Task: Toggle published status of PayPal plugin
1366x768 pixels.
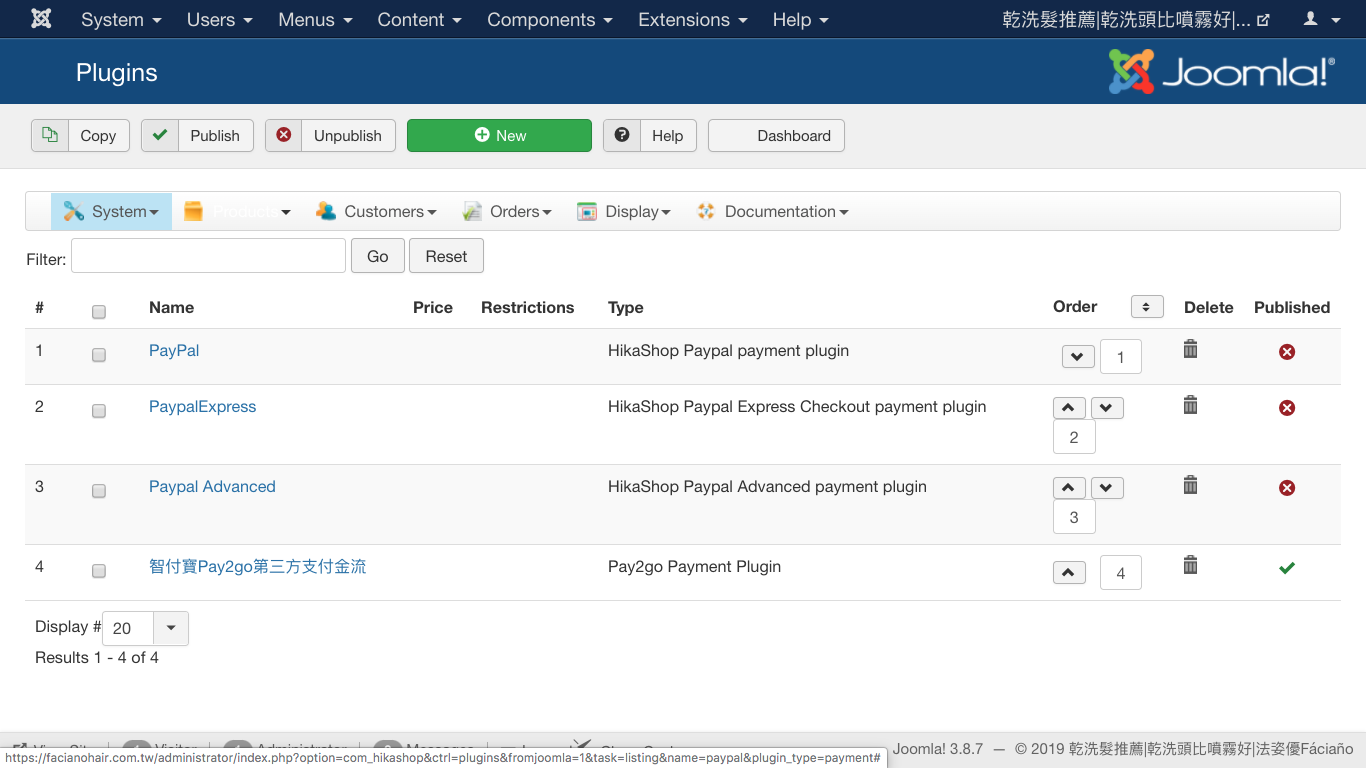Action: (x=1287, y=352)
